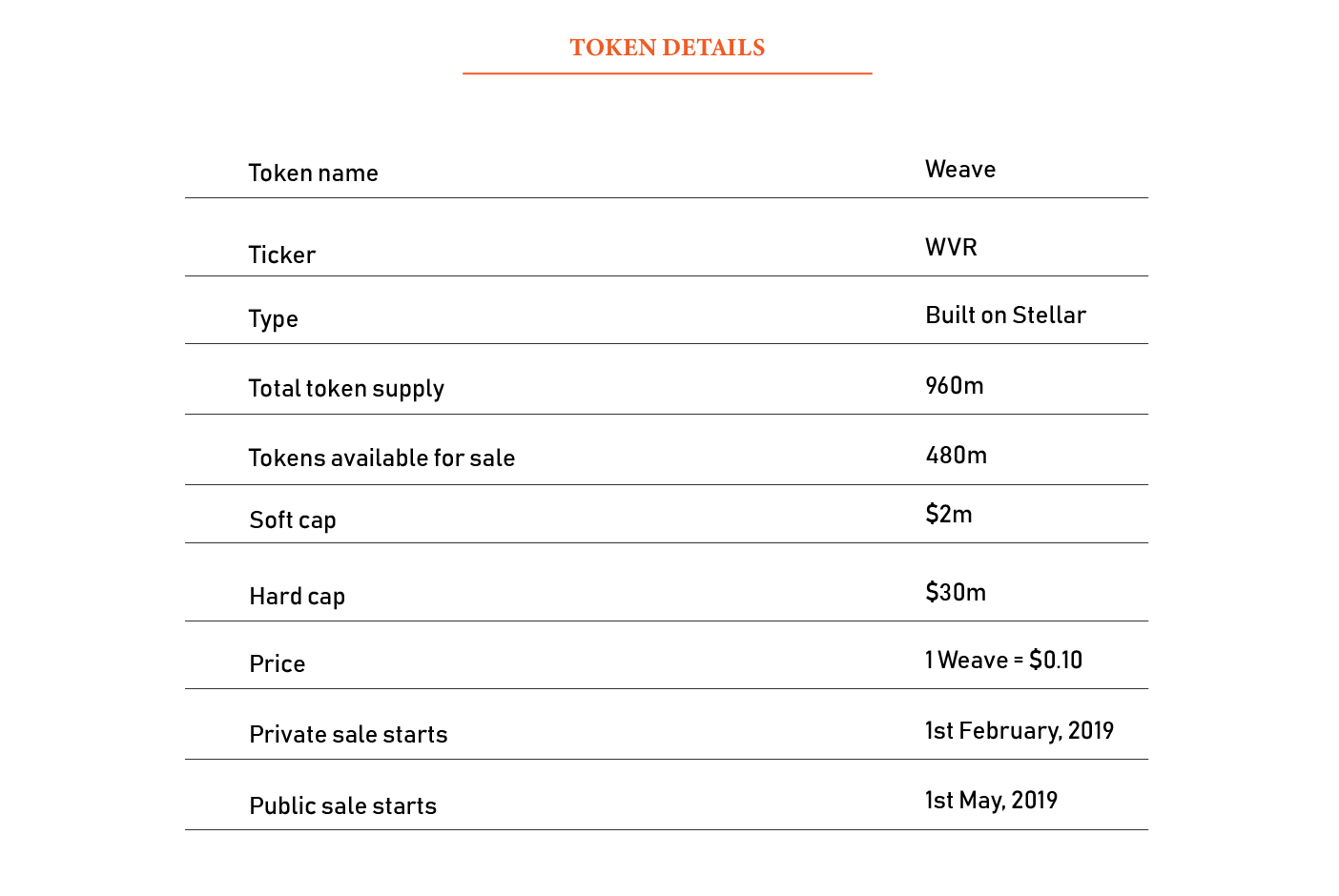
Task: Click the Ticker row label
Action: (281, 255)
